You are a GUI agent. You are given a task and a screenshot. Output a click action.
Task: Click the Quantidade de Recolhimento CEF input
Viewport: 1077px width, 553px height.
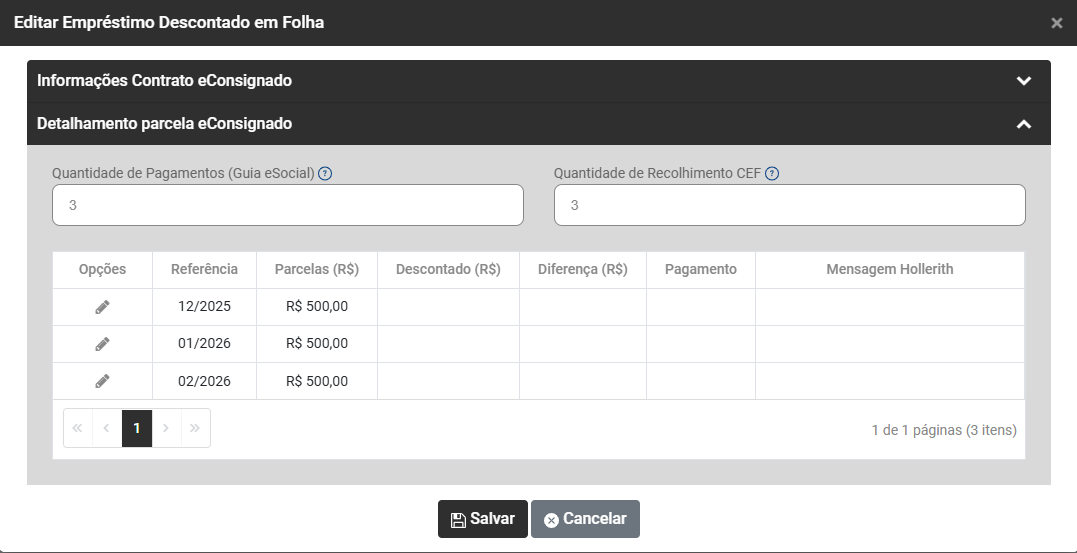tap(789, 205)
